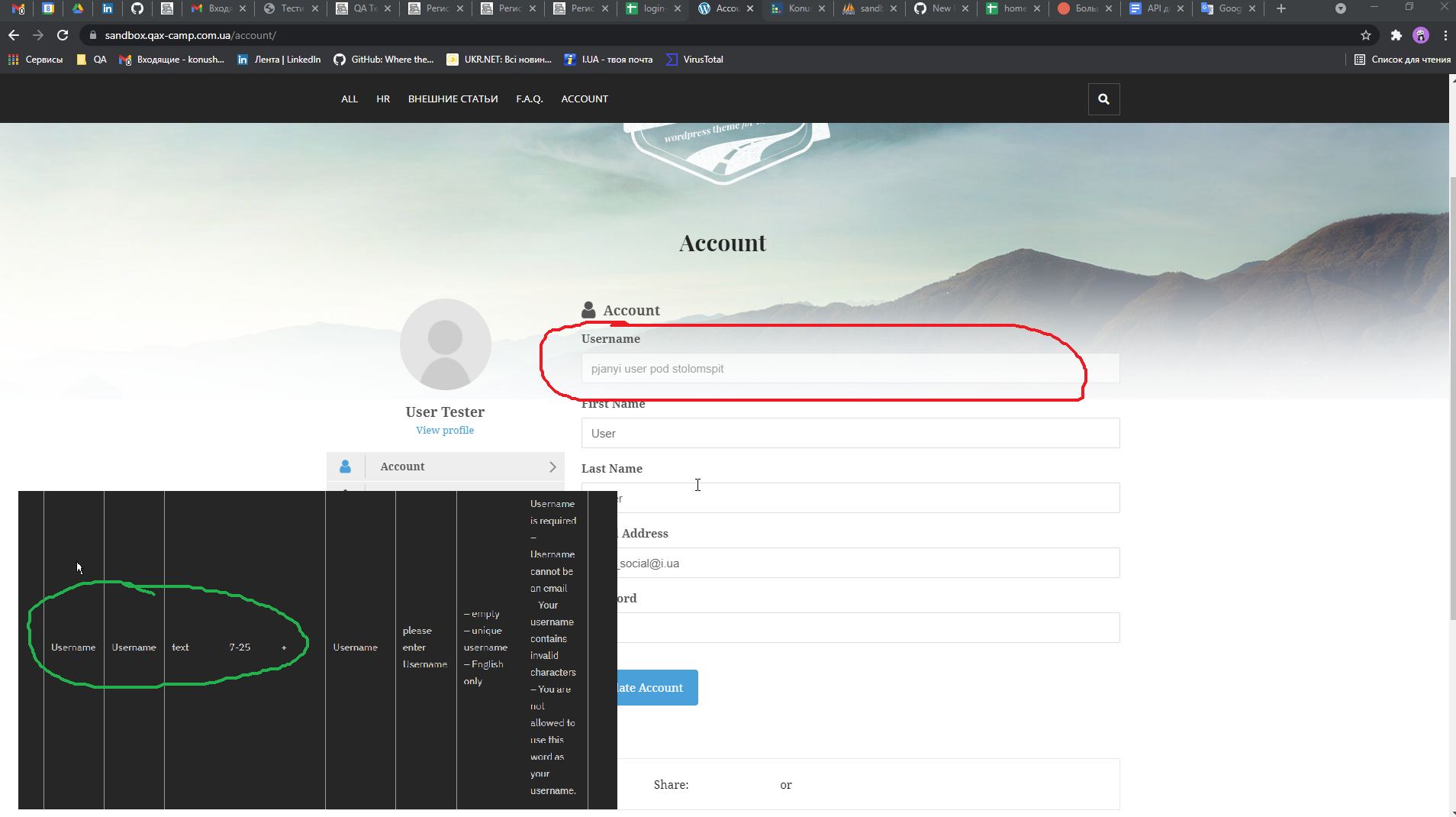Image resolution: width=1456 pixels, height=817 pixels.
Task: Open the VirusTotal bookmark icon
Action: click(672, 59)
